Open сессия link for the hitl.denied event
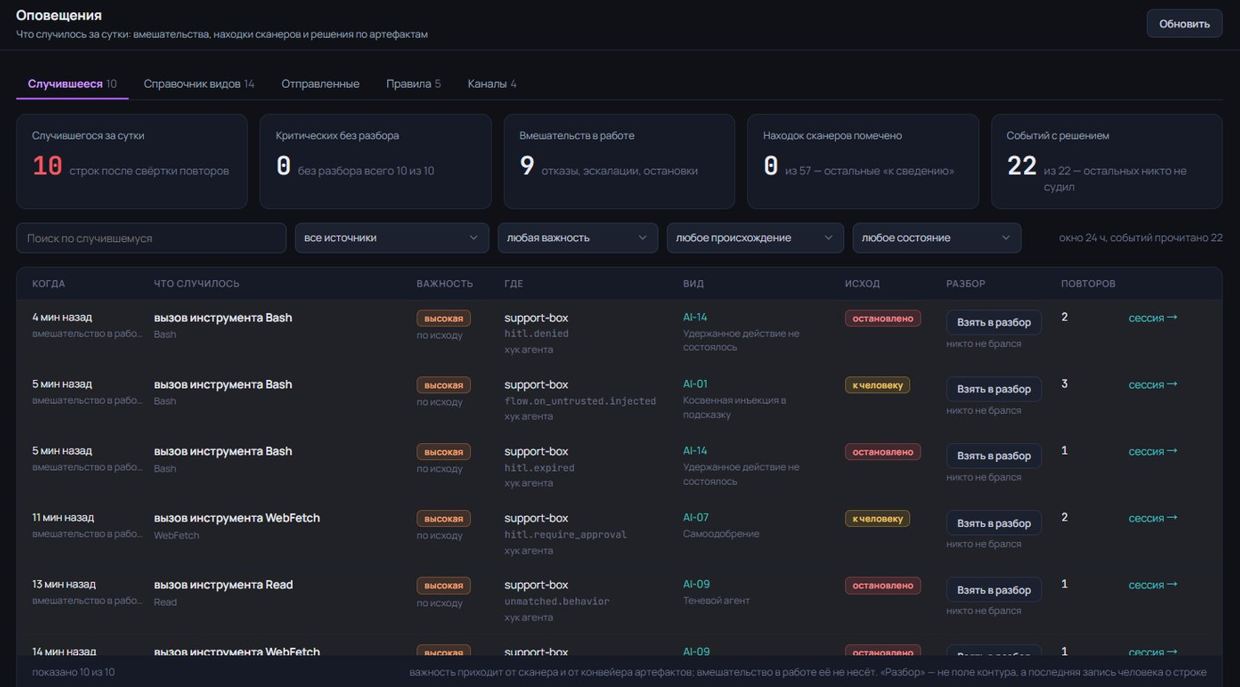1240x687 pixels. pos(1153,318)
